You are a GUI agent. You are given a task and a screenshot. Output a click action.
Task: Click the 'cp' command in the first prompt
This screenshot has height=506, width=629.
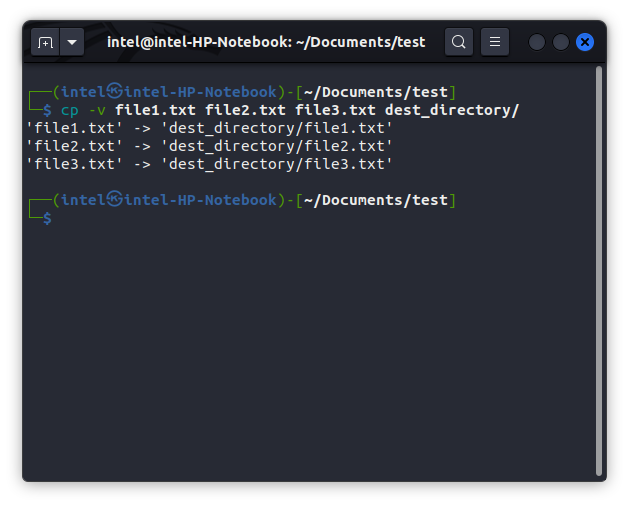(70, 110)
